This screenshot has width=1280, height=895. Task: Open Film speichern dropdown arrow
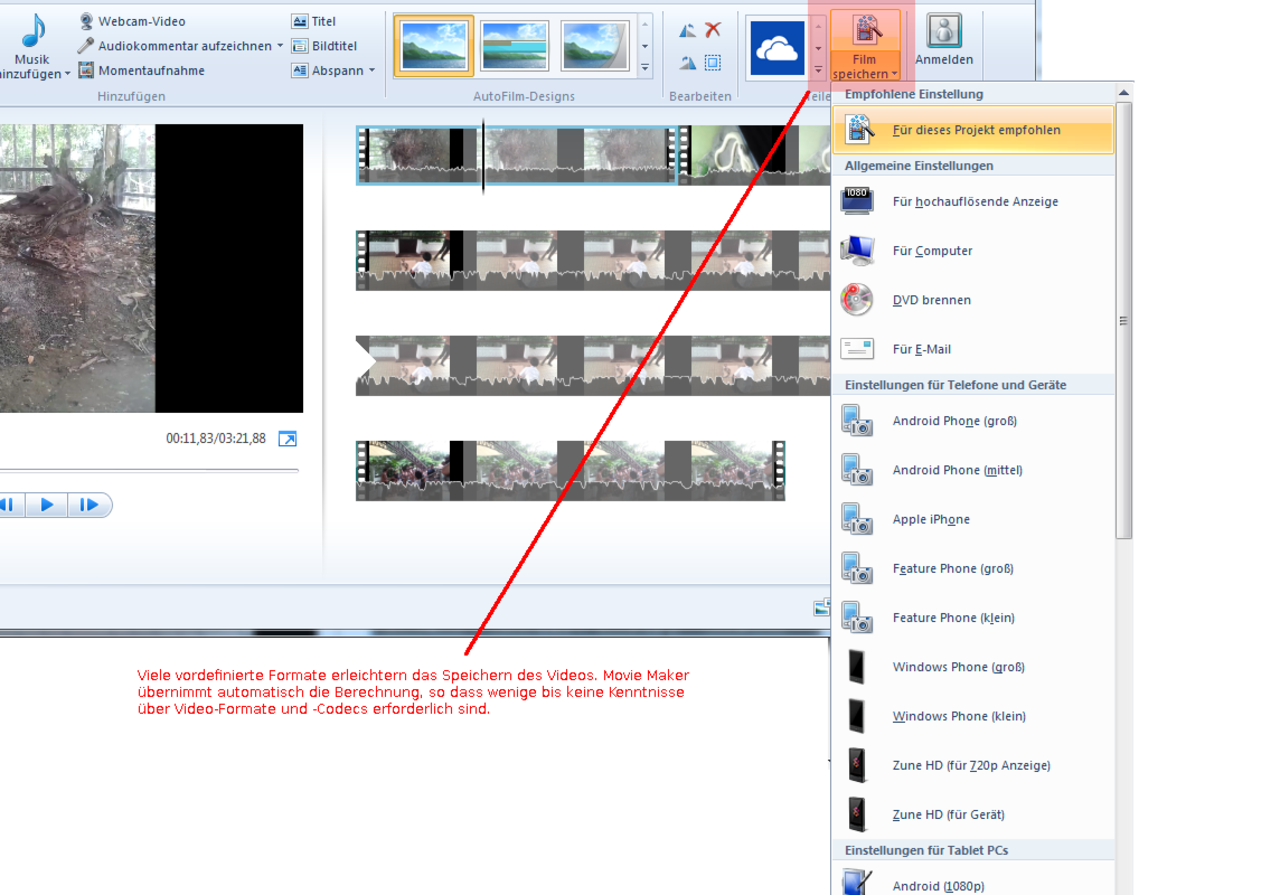coord(894,75)
